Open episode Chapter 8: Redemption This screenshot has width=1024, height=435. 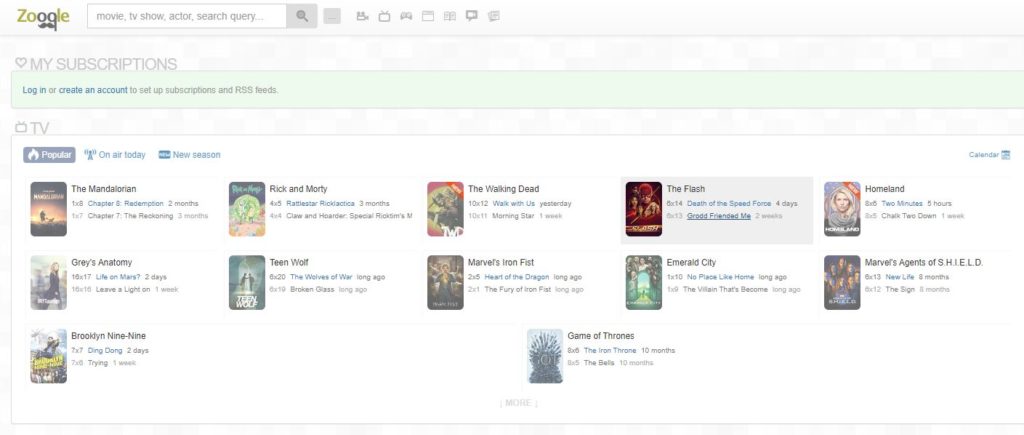(x=125, y=204)
